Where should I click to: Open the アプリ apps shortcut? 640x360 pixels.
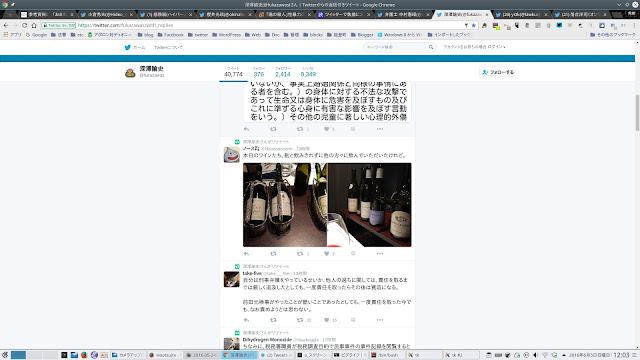(12, 35)
